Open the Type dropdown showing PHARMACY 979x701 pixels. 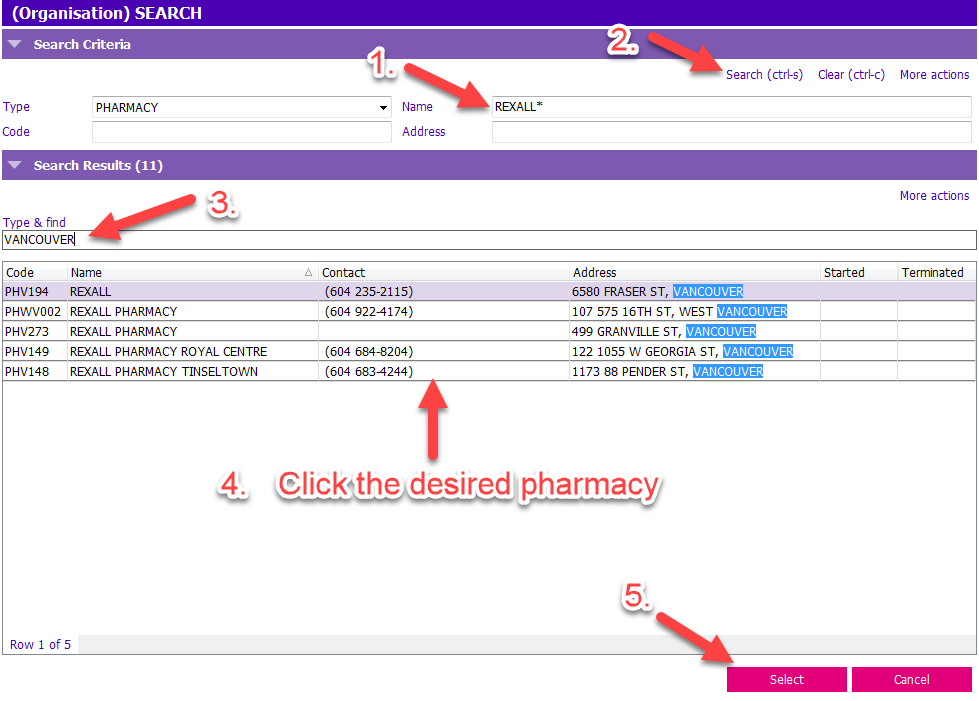383,107
